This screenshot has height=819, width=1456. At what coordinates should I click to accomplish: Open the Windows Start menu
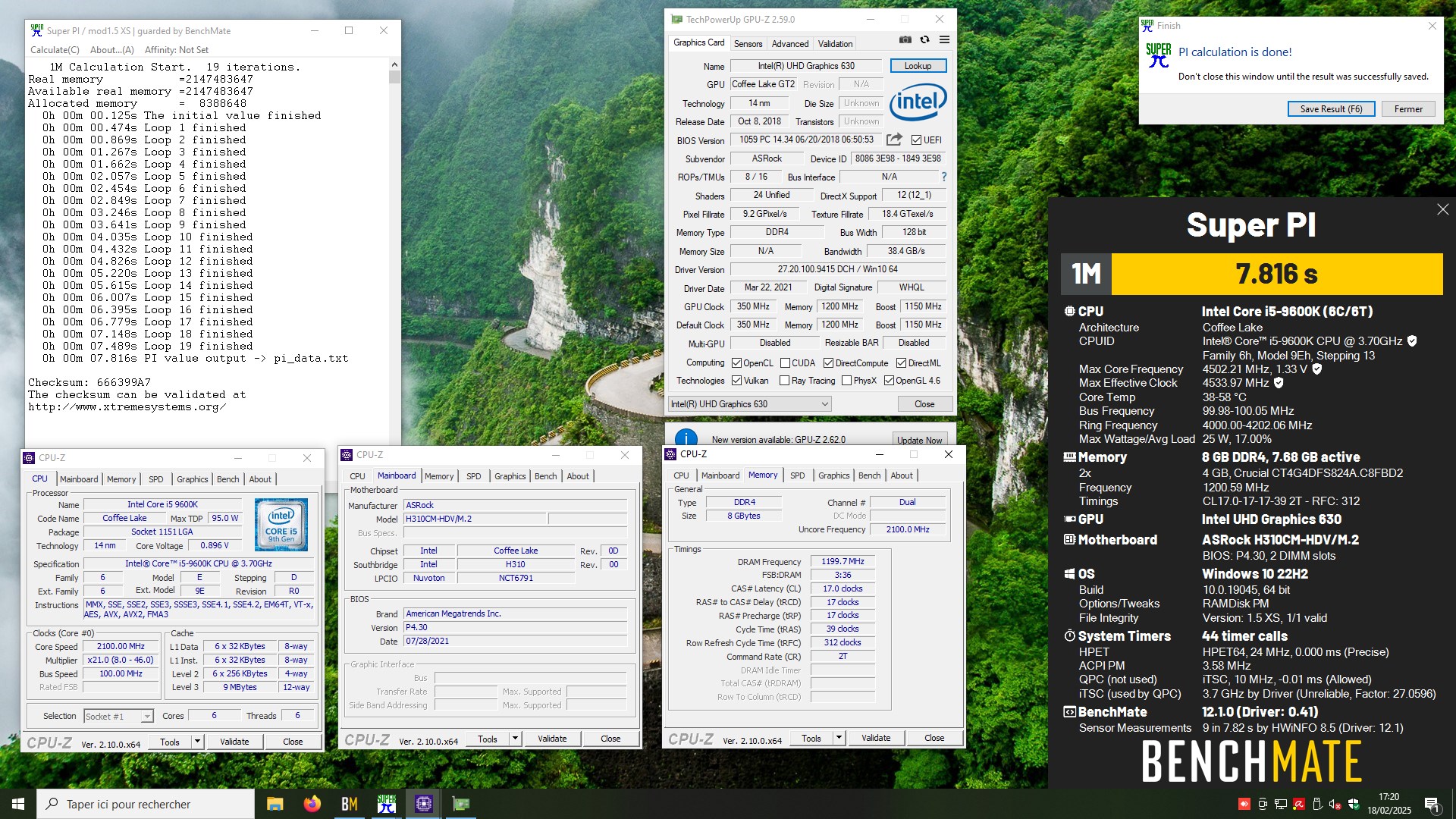(18, 804)
